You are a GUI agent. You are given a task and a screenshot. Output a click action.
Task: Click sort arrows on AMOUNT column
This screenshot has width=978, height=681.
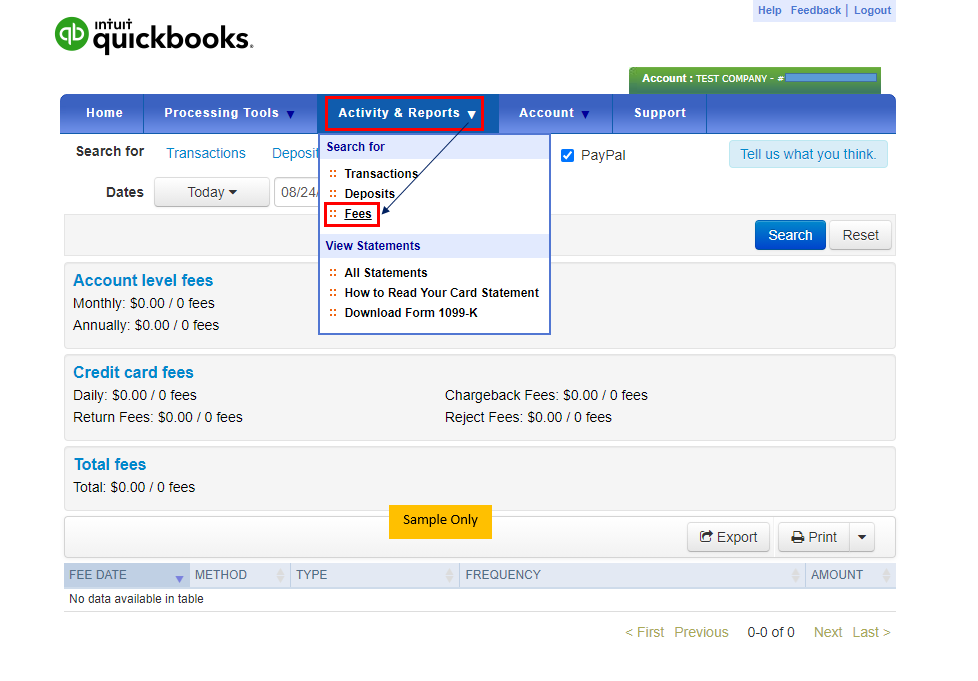coord(886,575)
